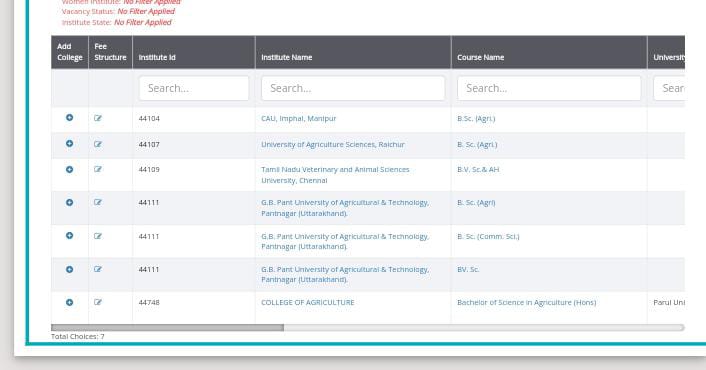The image size is (706, 370).
Task: Click the Institute Id search field
Action: coord(194,88)
